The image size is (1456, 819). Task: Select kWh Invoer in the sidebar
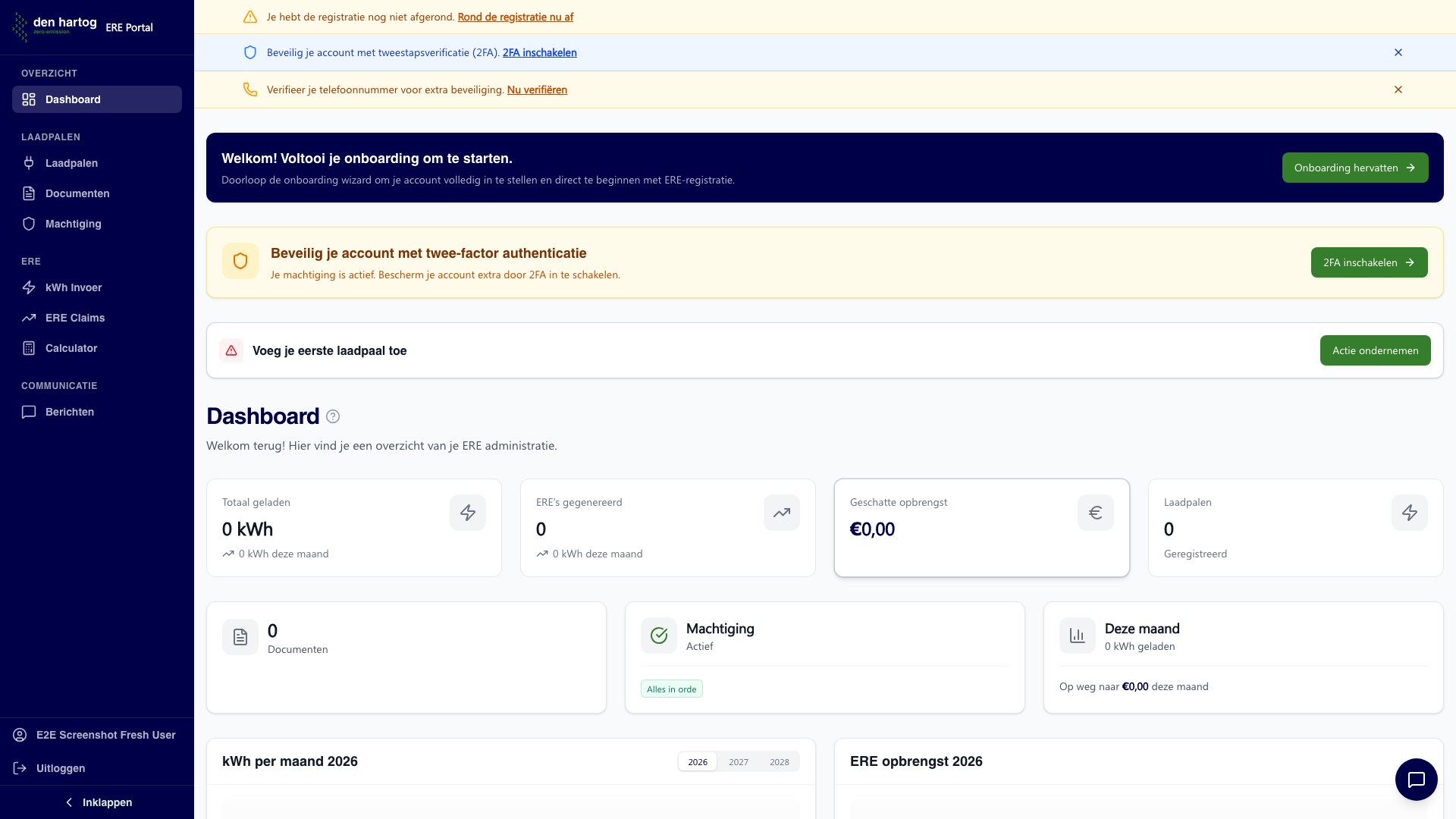point(74,287)
